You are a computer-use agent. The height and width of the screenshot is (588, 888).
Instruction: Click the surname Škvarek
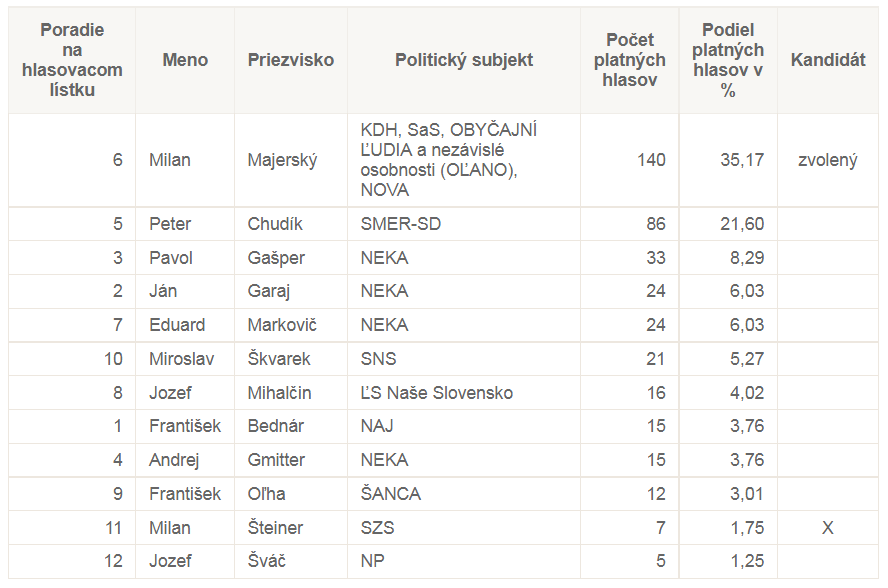279,359
